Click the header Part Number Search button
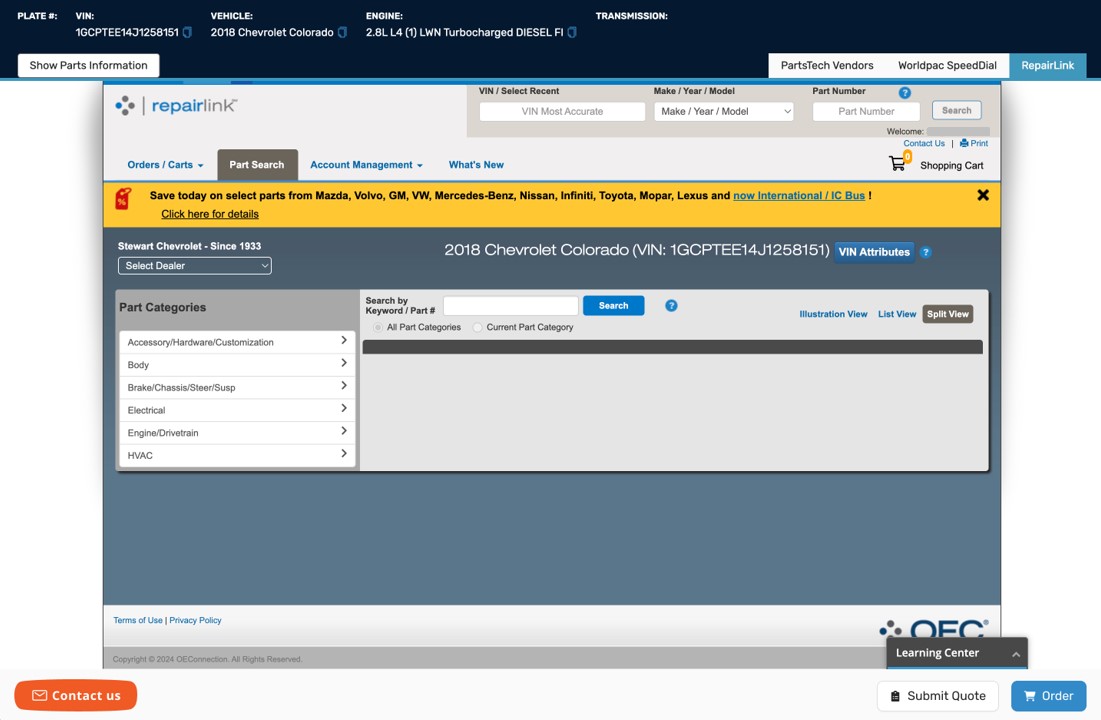The height and width of the screenshot is (720, 1101). pyautogui.click(x=956, y=110)
